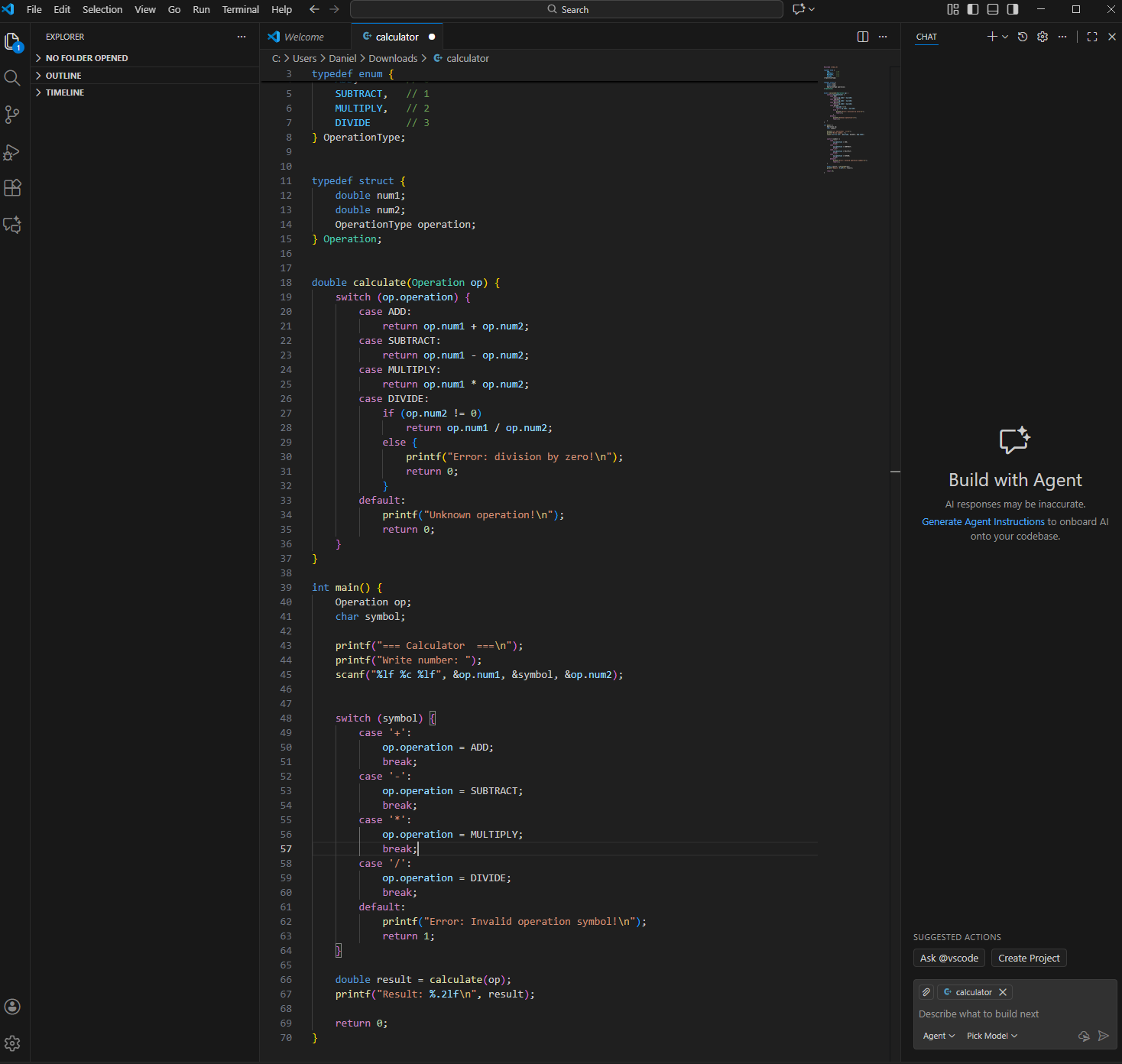Open the Search view in activity bar

(x=12, y=78)
